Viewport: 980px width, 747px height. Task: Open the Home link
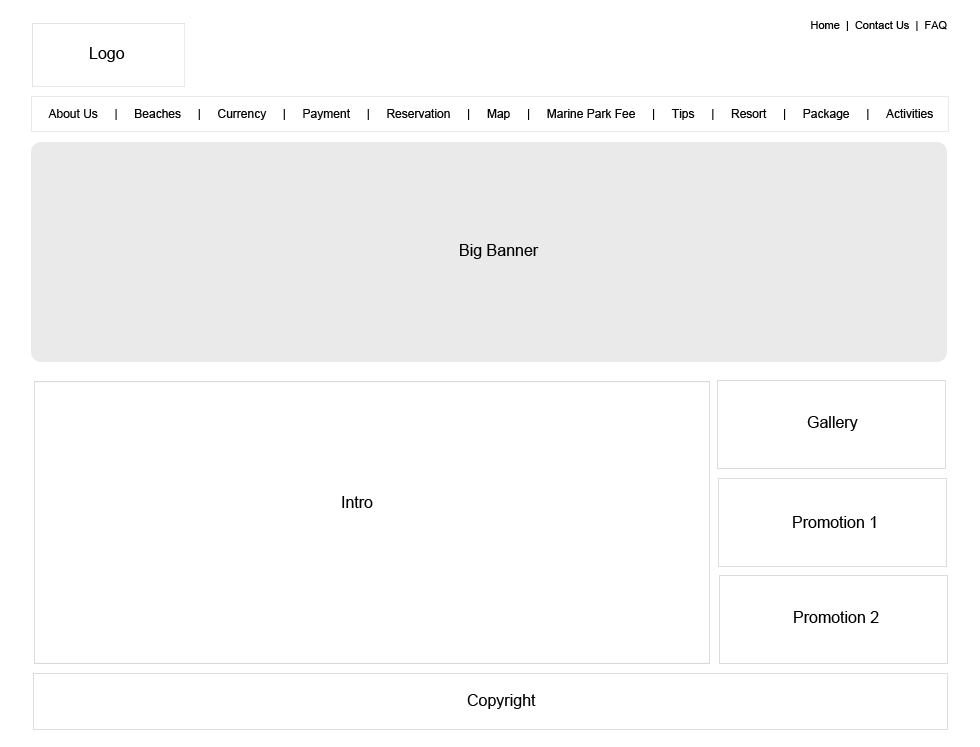824,26
